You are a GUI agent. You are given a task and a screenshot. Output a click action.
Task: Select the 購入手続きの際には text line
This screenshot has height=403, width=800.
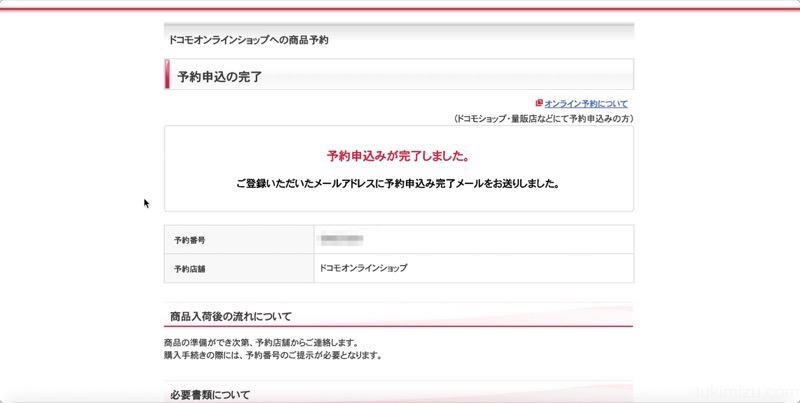[x=273, y=355]
